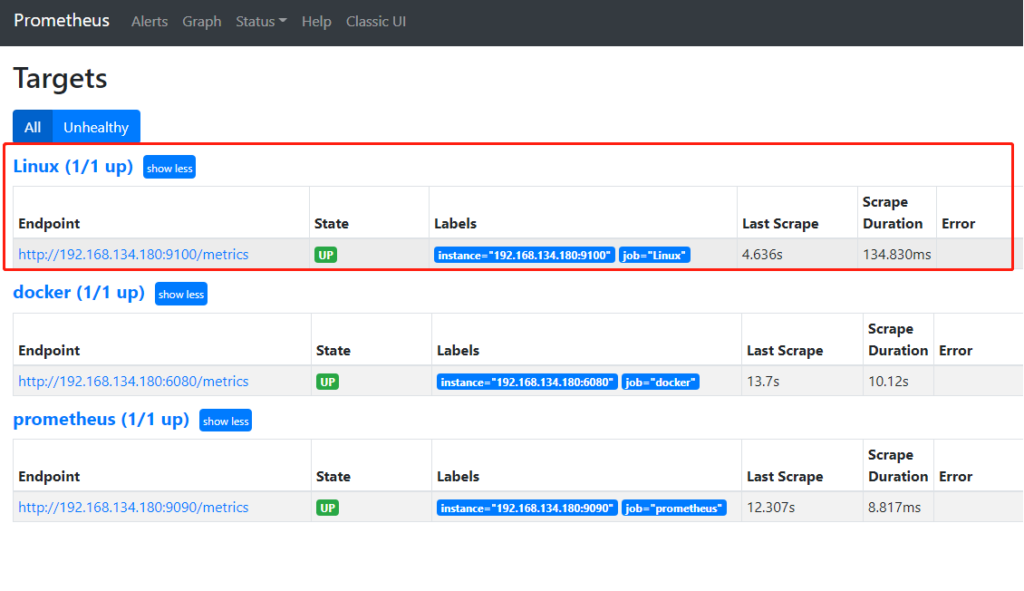The width and height of the screenshot is (1024, 591).
Task: Open the 6080 metrics endpoint link
Action: pyautogui.click(x=133, y=381)
